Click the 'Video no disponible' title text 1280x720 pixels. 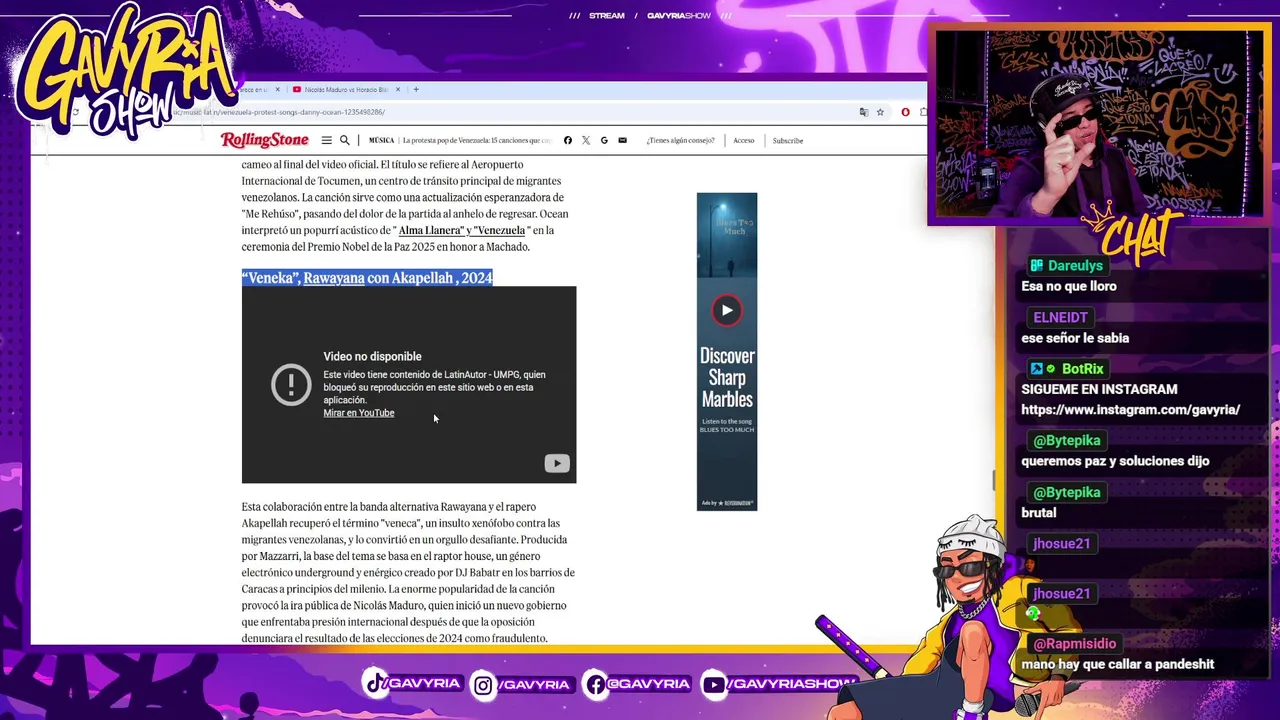[372, 356]
